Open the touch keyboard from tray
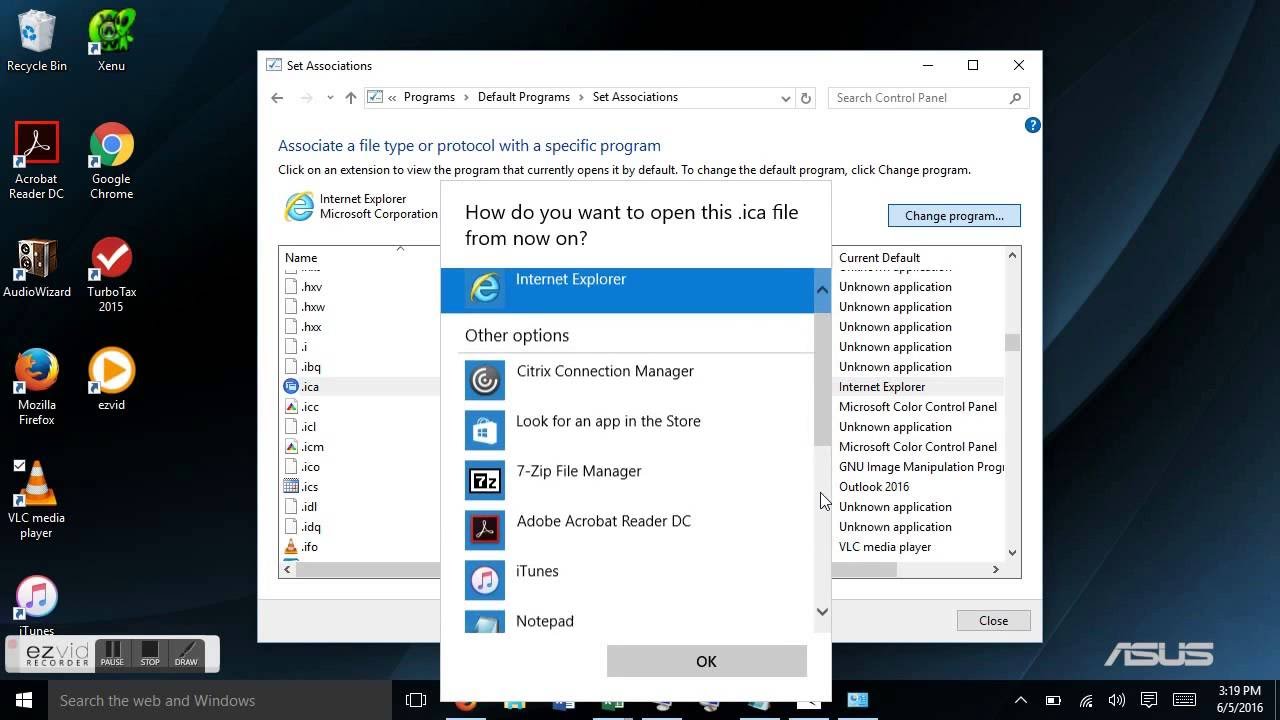1280x720 pixels. pos(1184,700)
